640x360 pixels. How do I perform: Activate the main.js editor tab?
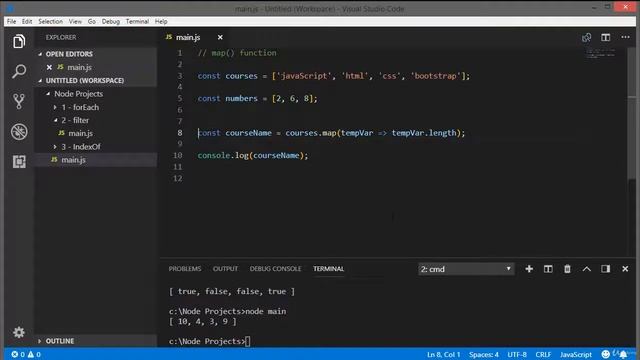(x=188, y=37)
